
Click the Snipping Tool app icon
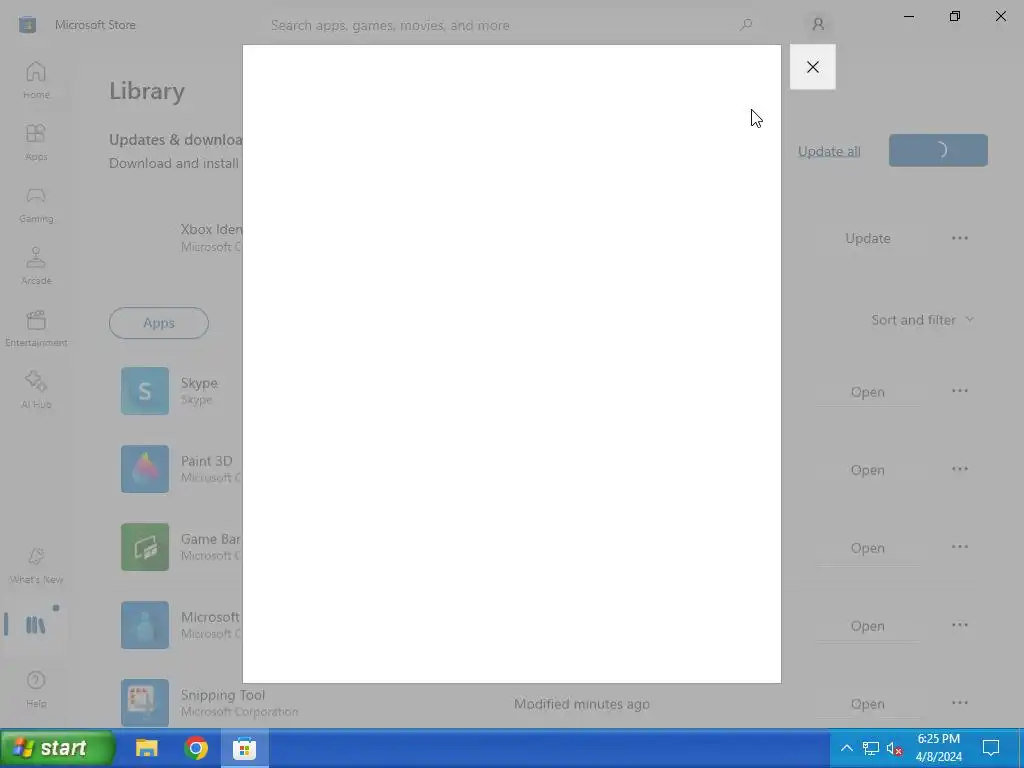click(145, 703)
